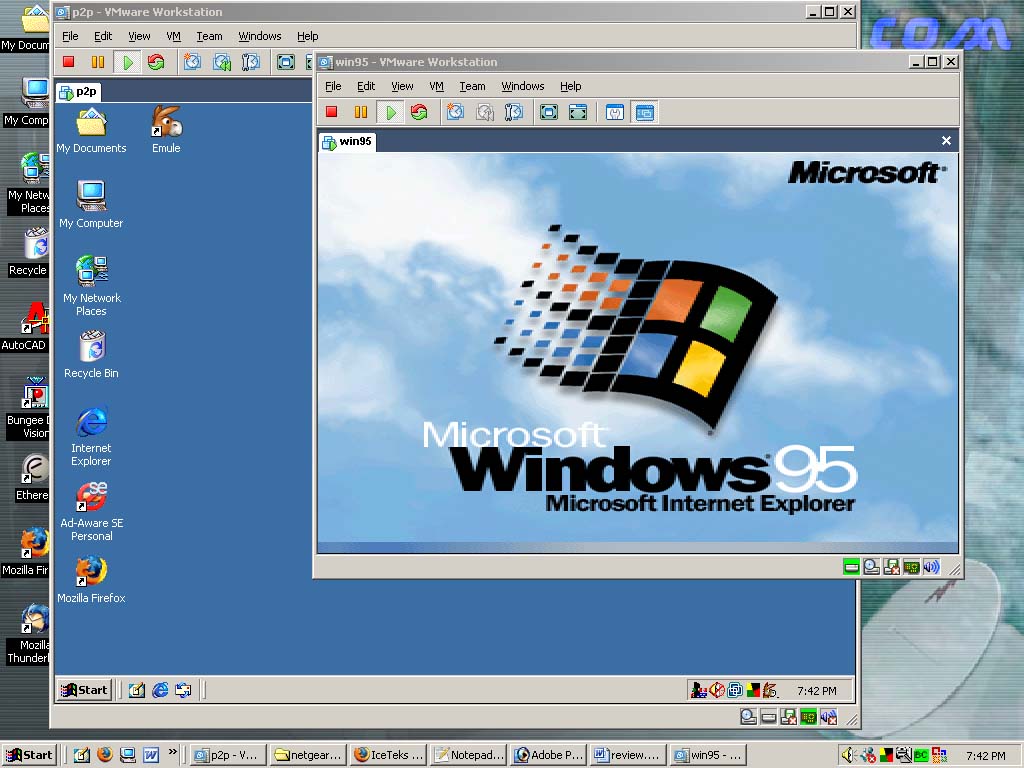This screenshot has height=768, width=1024.
Task: Switch to the Notepad taskbar button
Action: click(x=469, y=755)
